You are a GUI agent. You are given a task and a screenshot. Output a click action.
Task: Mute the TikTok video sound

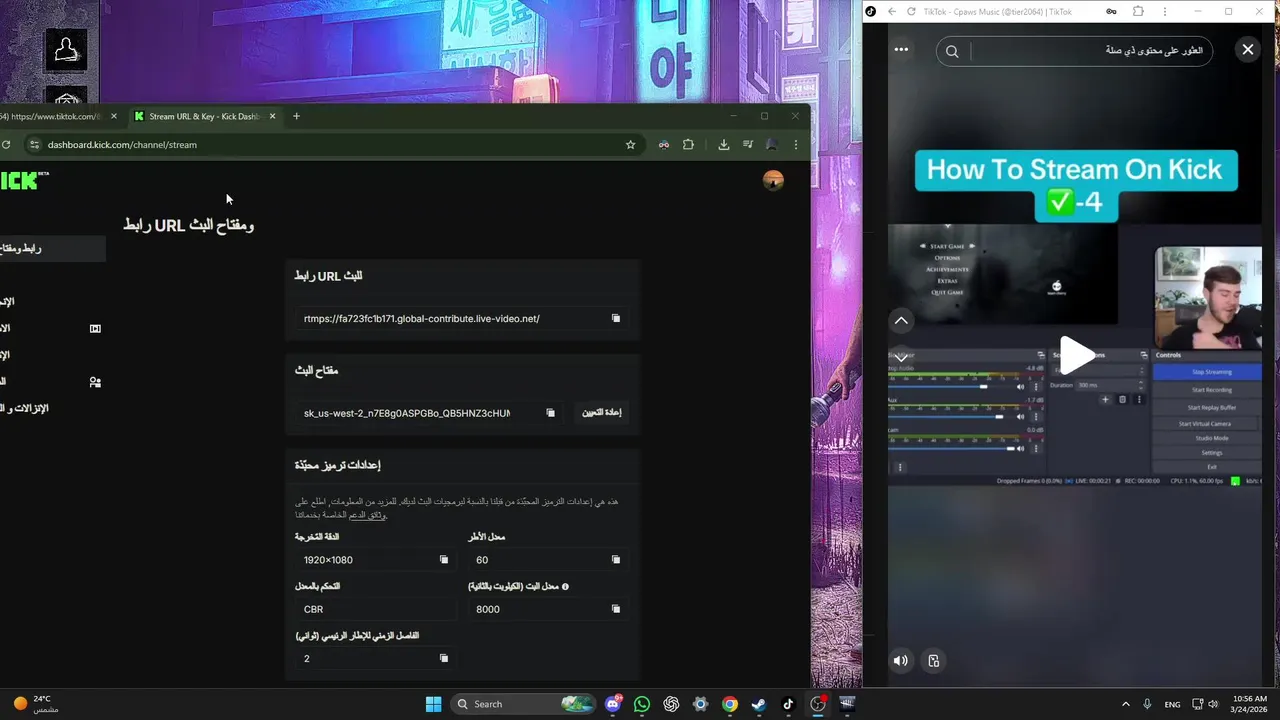[x=901, y=660]
